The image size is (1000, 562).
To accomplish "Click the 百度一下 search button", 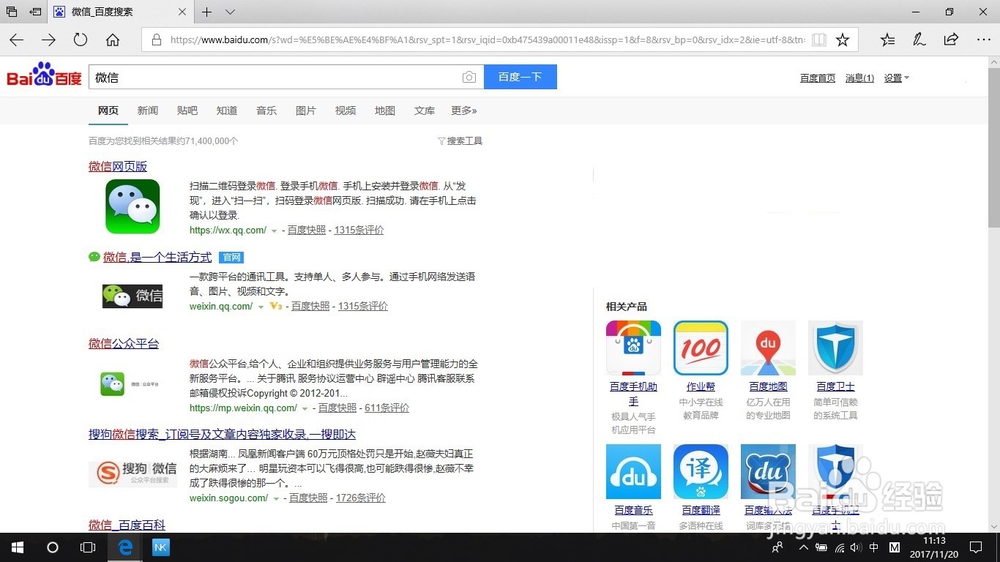I will coord(520,77).
